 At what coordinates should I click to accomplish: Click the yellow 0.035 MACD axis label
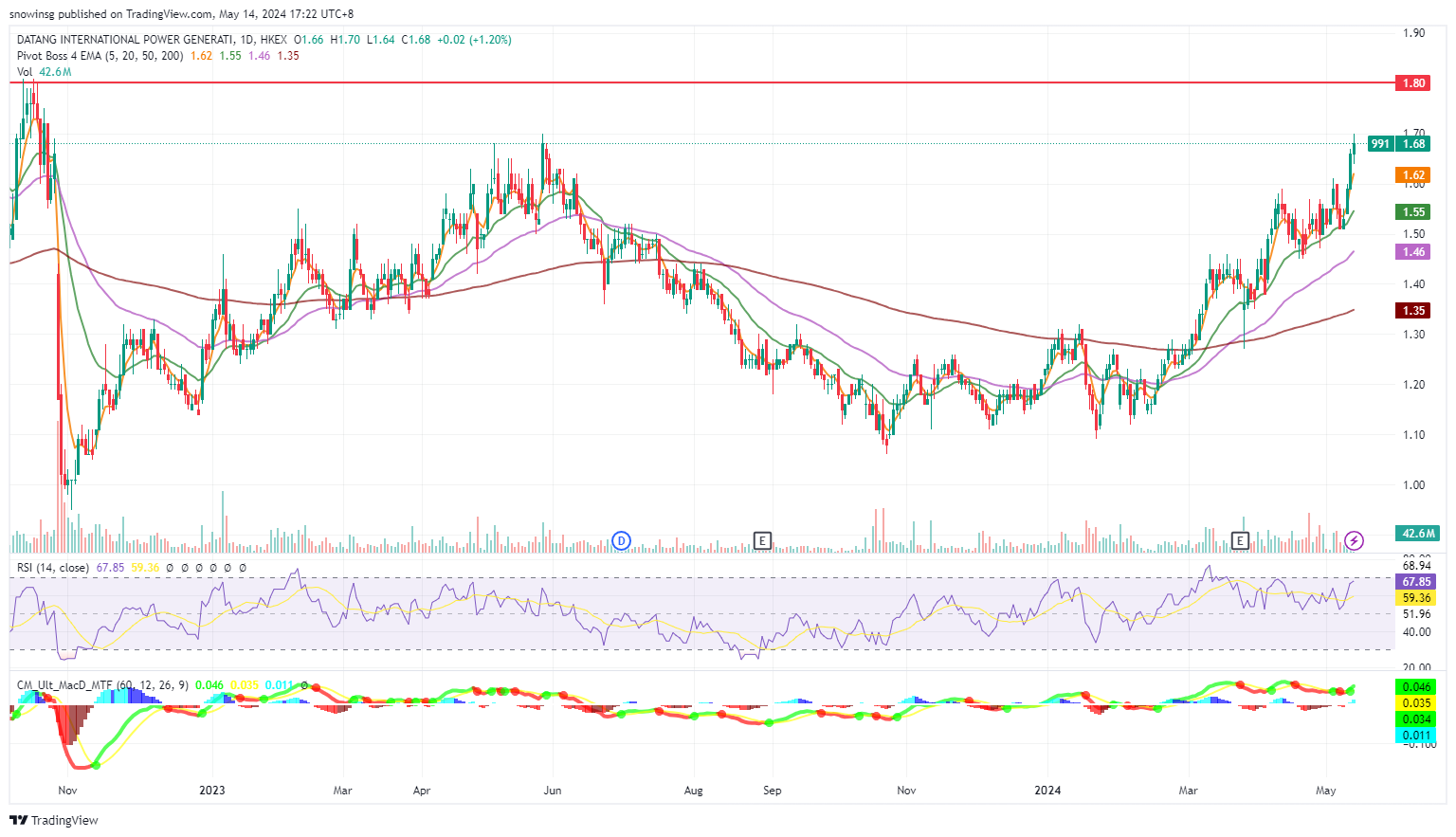pos(1416,703)
